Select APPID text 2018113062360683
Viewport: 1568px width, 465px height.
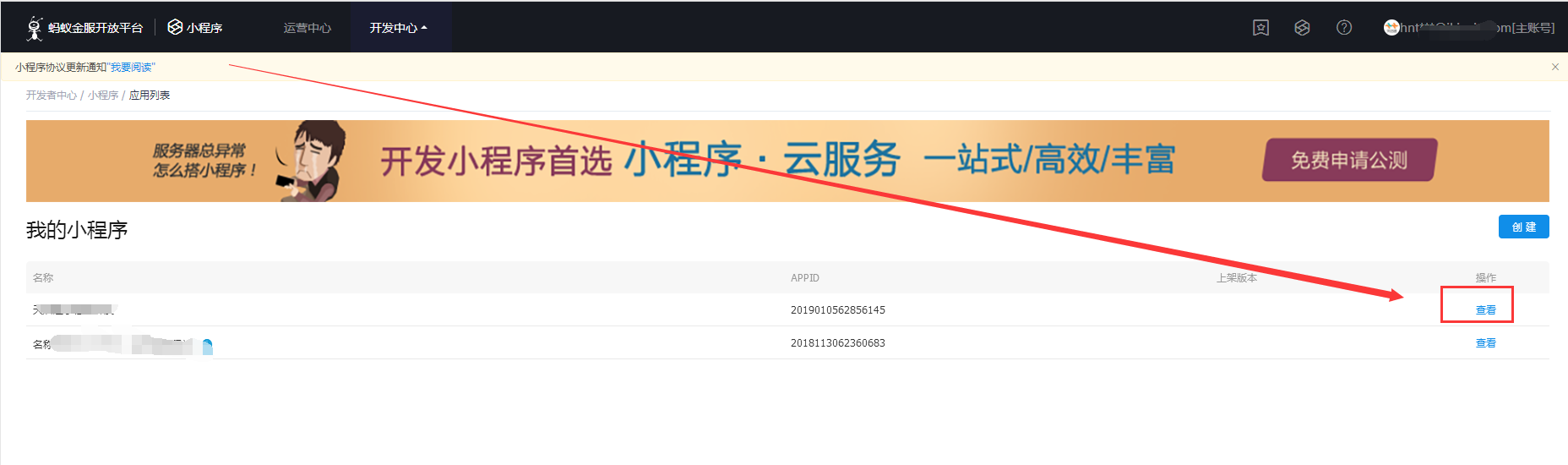pyautogui.click(x=838, y=343)
